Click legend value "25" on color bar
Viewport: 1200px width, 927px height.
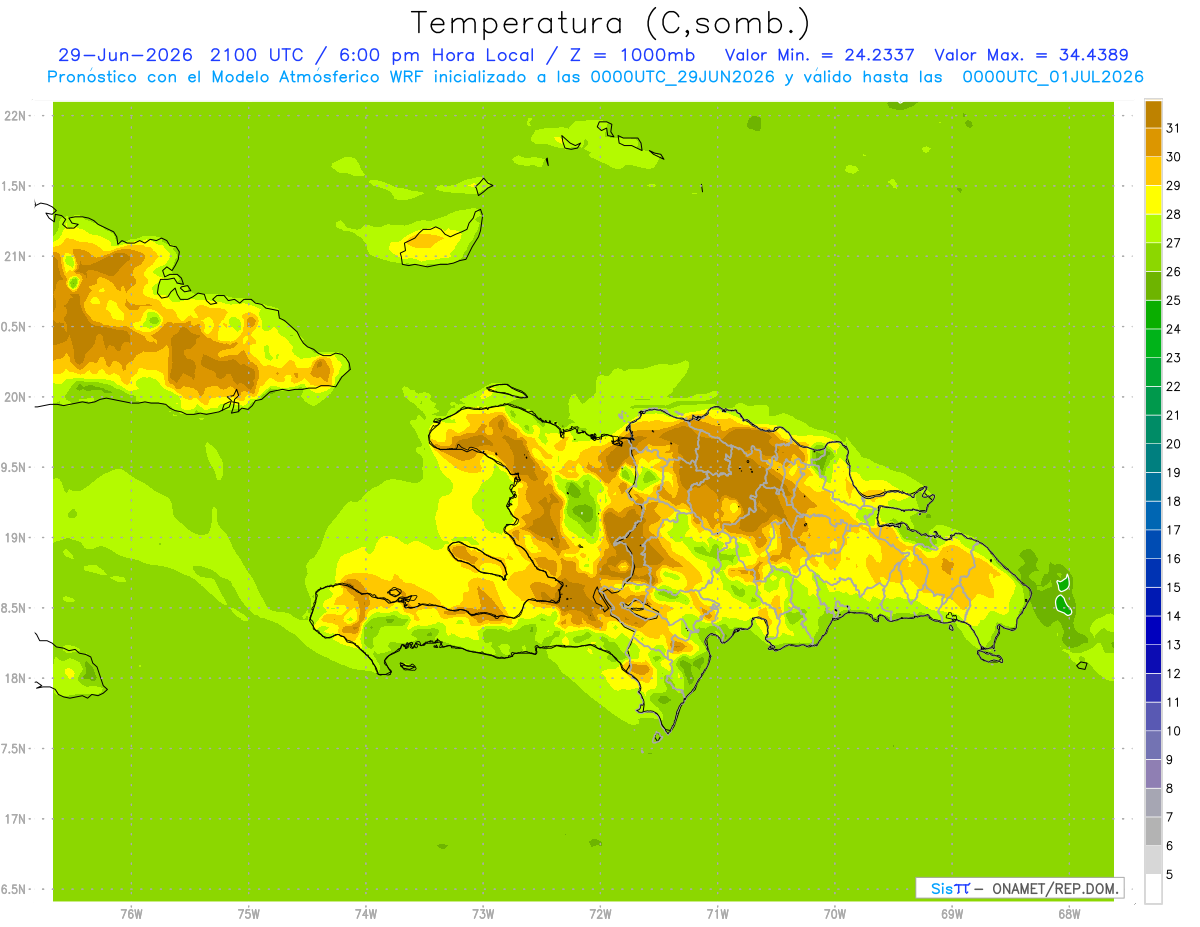tap(1173, 300)
